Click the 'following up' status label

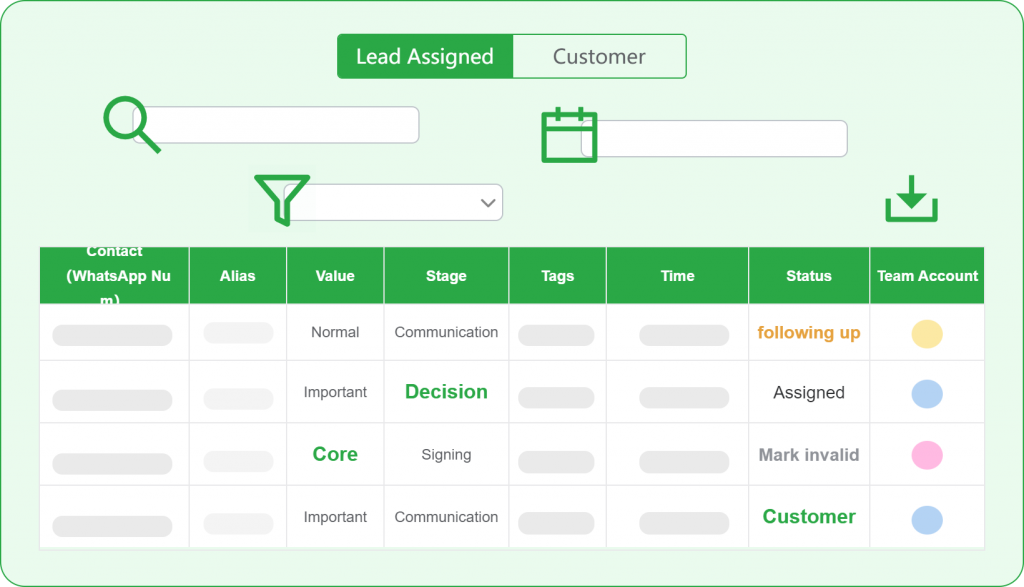pos(808,332)
